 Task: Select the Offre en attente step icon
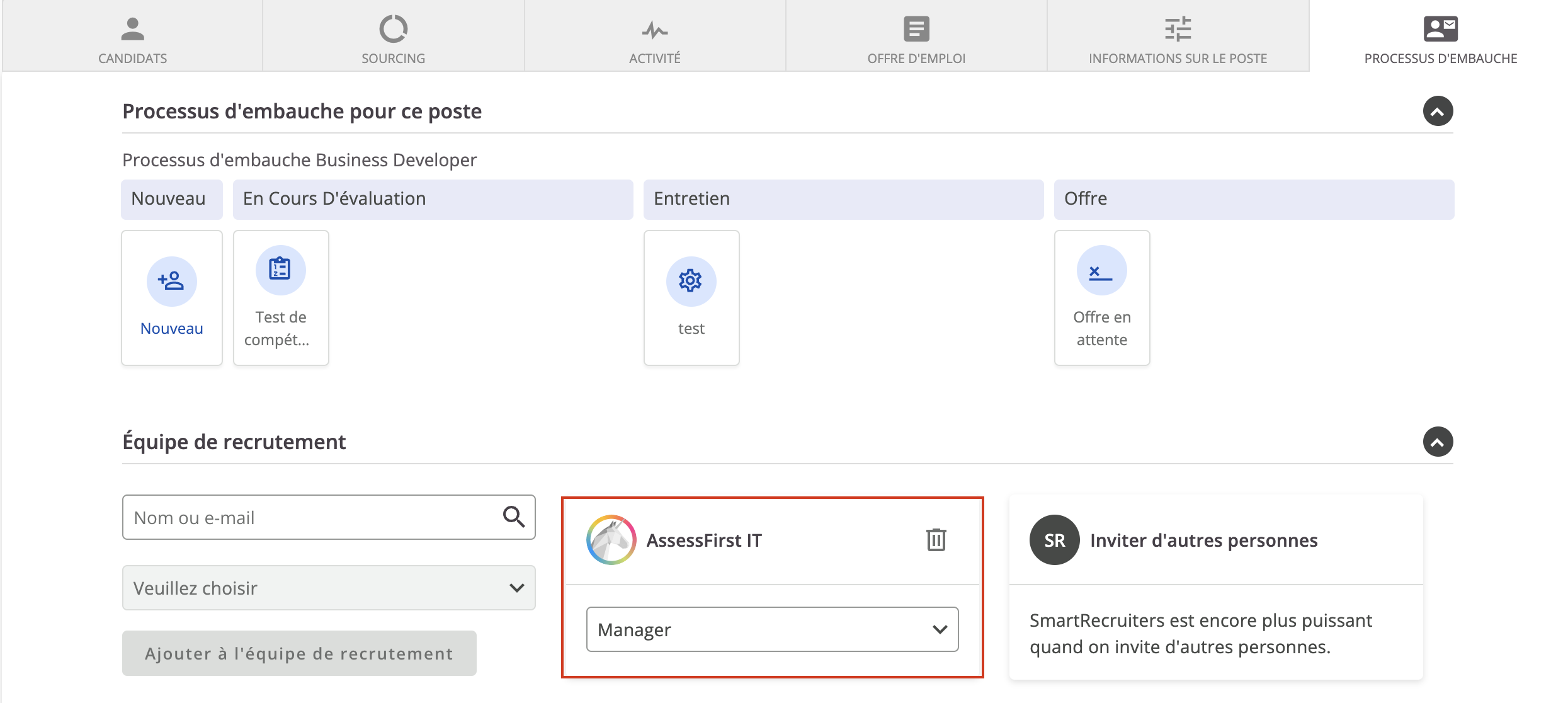pyautogui.click(x=1101, y=271)
